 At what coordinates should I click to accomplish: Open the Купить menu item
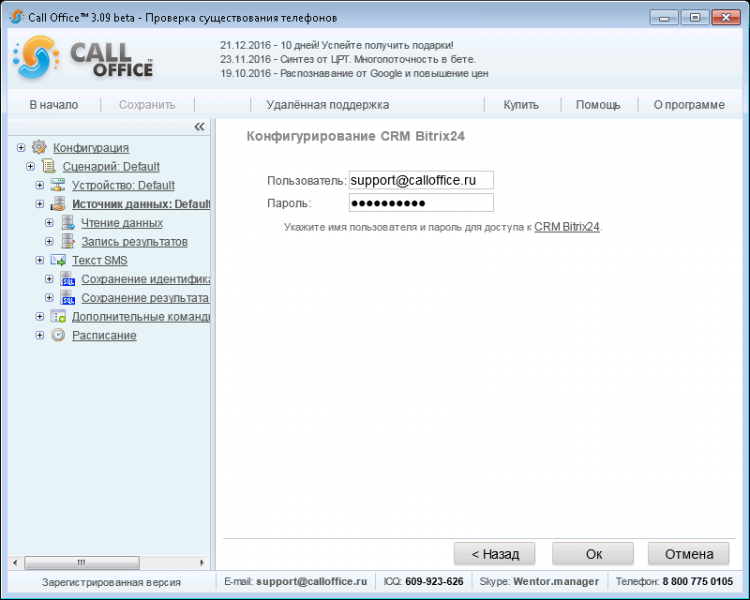[x=521, y=105]
